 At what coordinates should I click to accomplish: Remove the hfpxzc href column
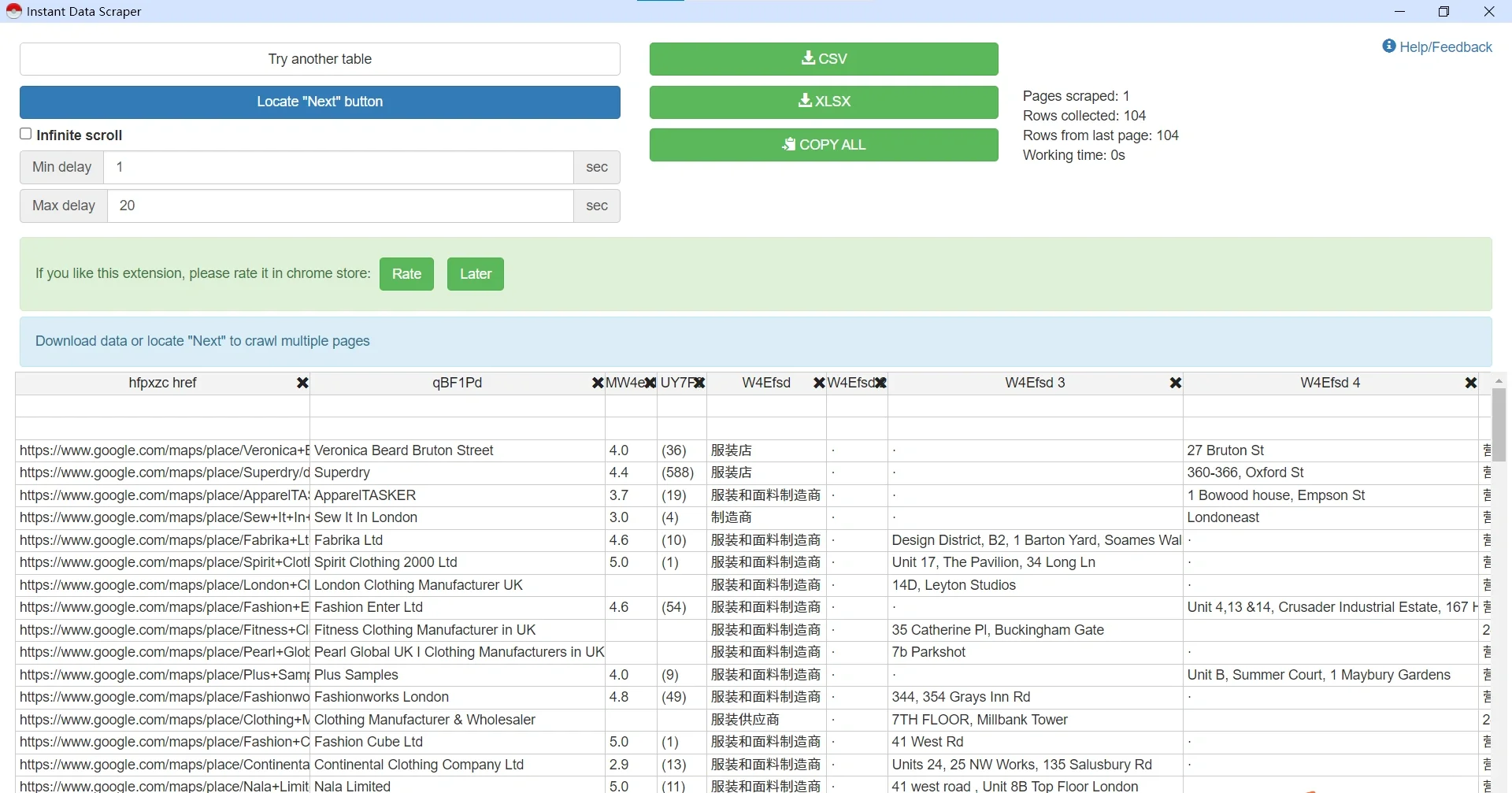(302, 383)
